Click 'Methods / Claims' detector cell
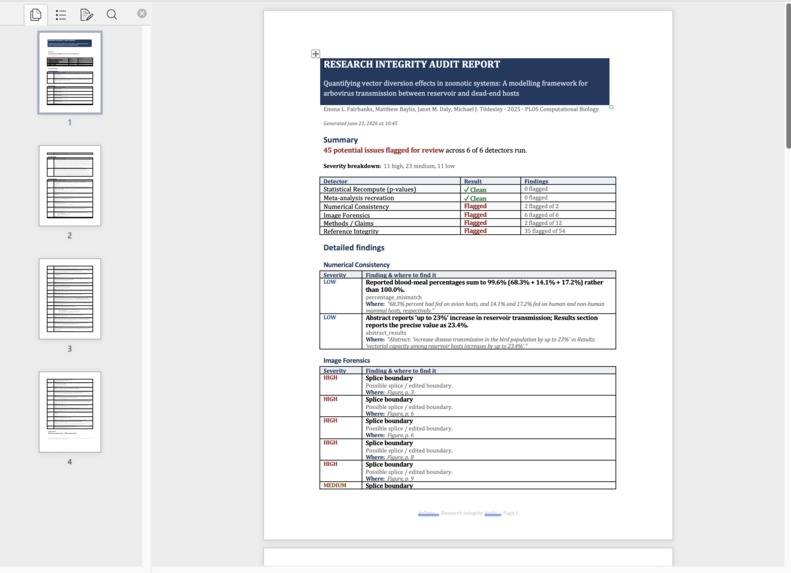Image resolution: width=791 pixels, height=573 pixels. [390, 223]
